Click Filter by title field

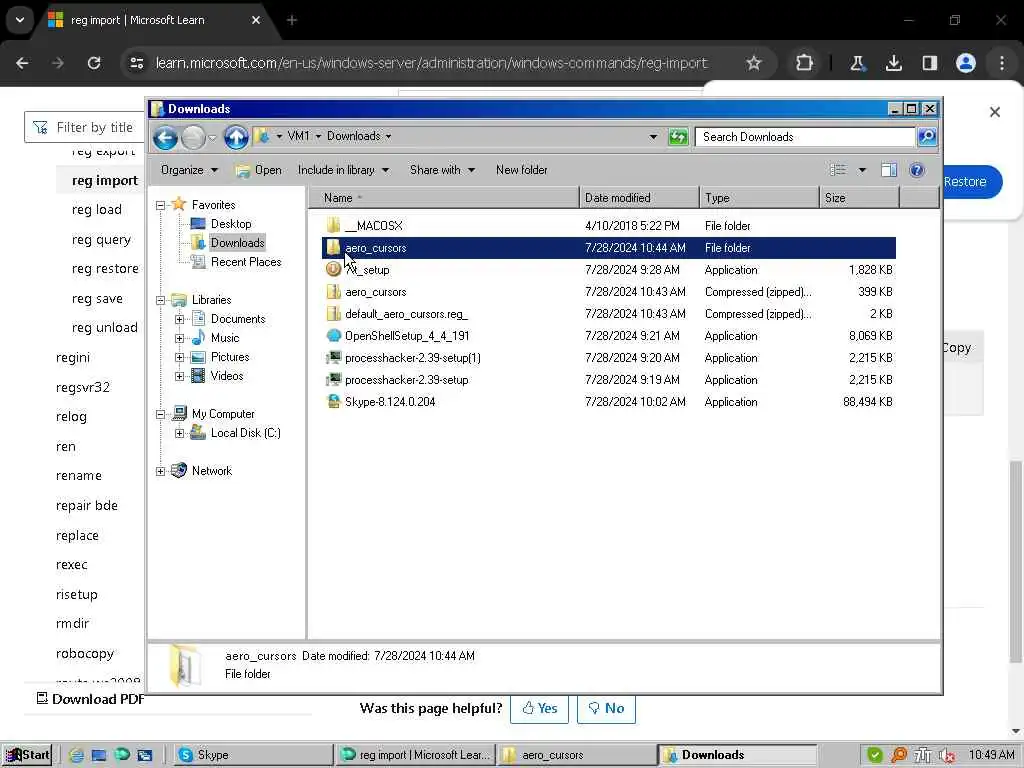[x=85, y=127]
